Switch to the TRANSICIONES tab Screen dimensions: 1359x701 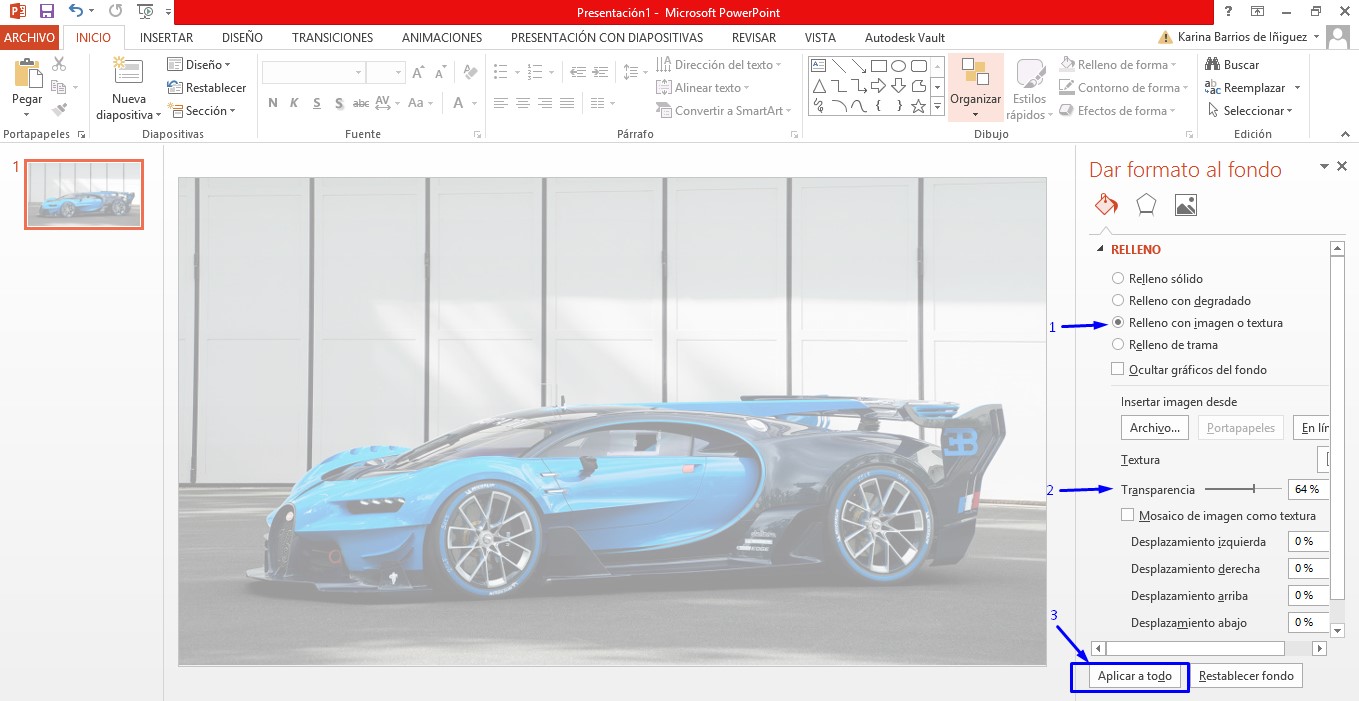click(x=332, y=37)
